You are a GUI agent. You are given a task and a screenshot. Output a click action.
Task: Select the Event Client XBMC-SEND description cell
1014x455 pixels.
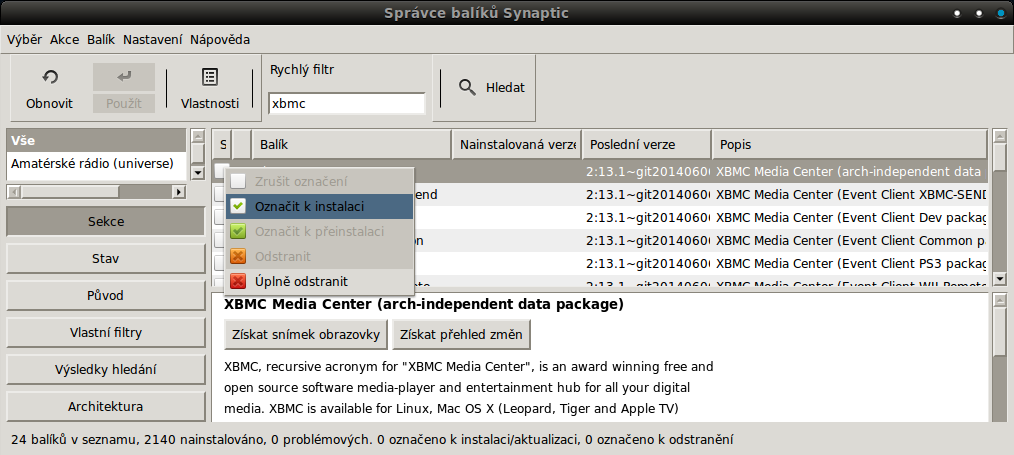[x=850, y=194]
